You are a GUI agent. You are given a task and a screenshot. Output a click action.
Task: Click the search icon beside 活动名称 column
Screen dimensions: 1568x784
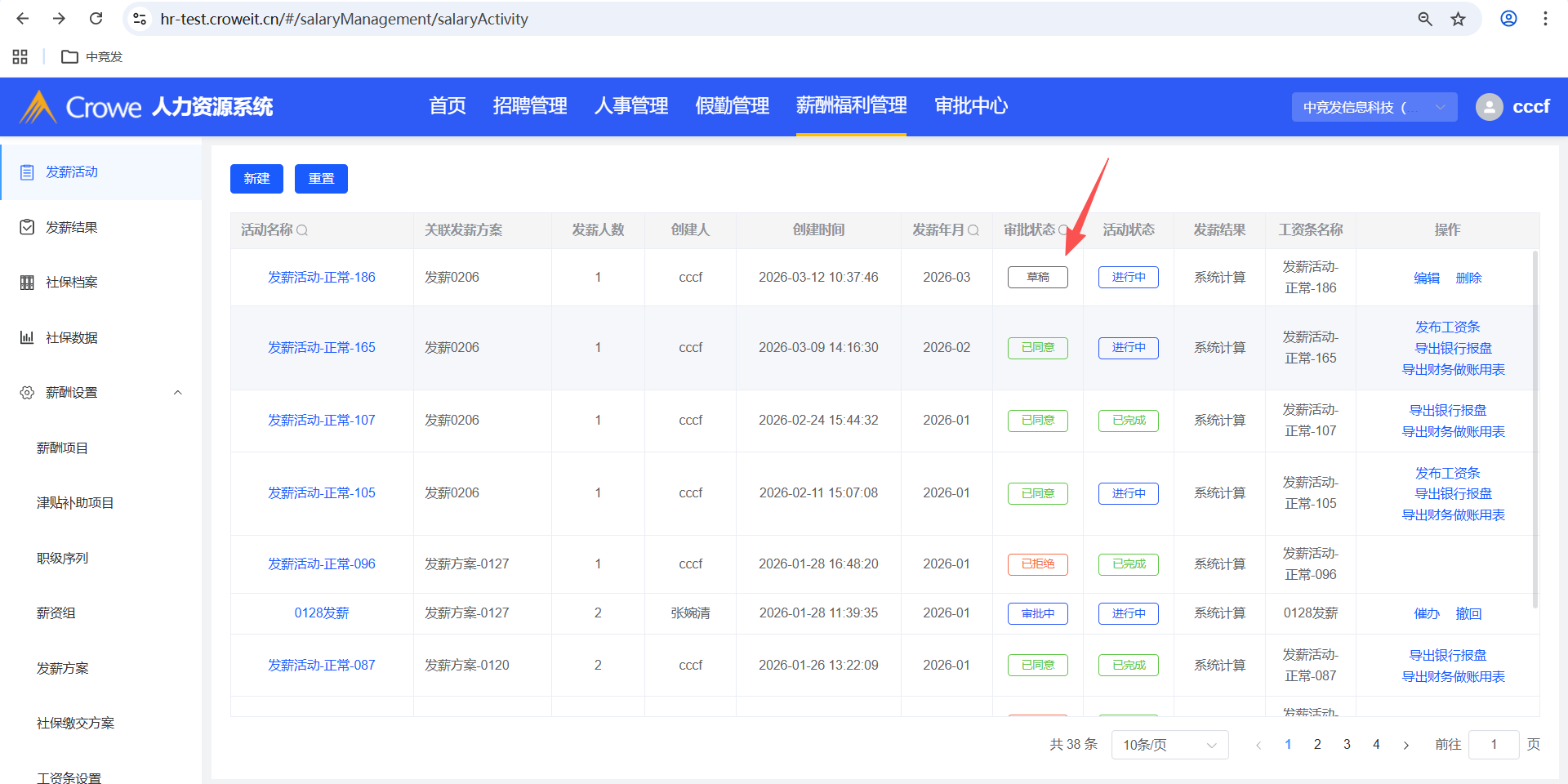[302, 230]
